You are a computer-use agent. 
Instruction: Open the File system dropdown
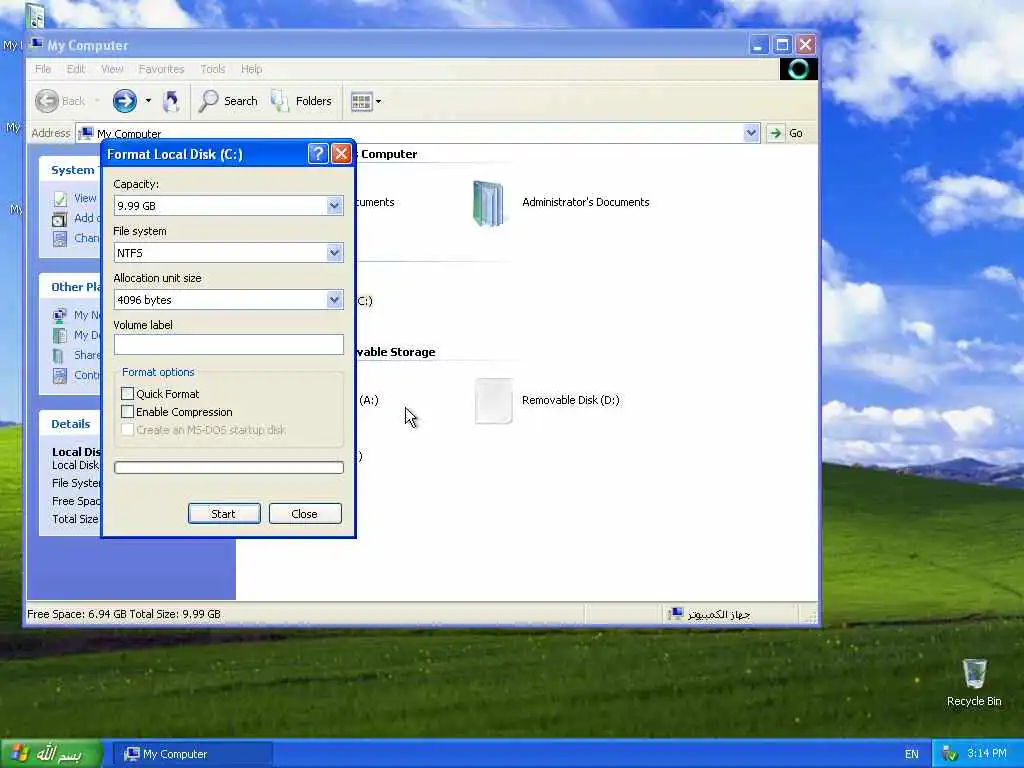coord(334,253)
